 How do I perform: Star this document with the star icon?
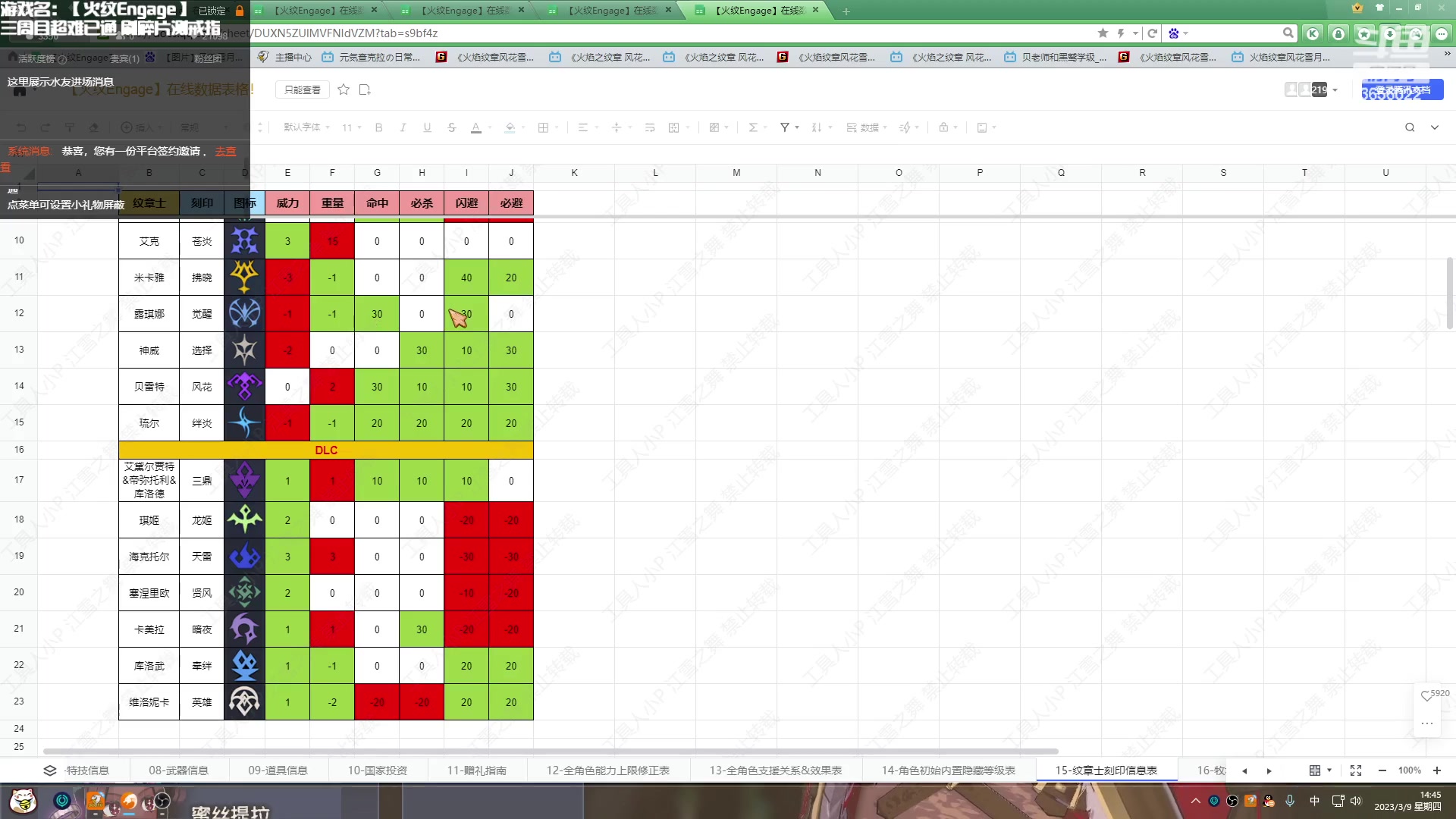344,89
